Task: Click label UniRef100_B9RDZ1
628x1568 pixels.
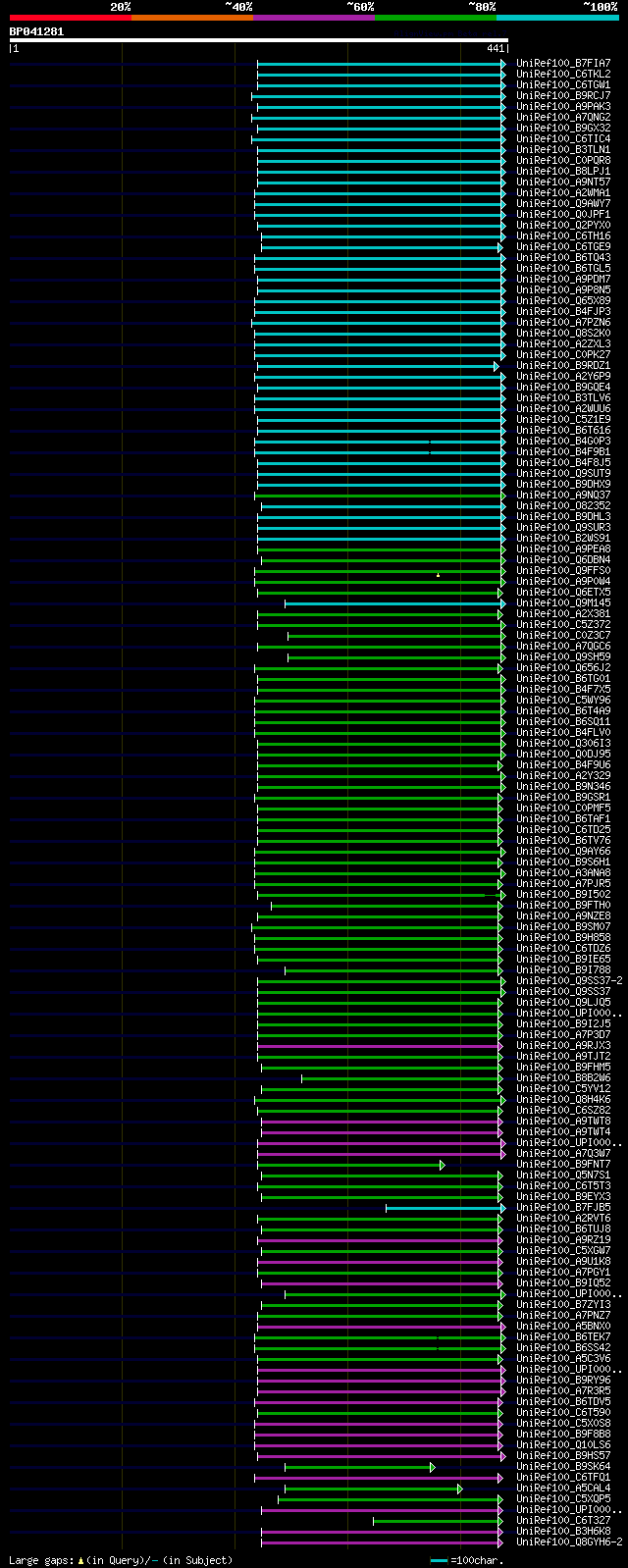Action: click(563, 365)
